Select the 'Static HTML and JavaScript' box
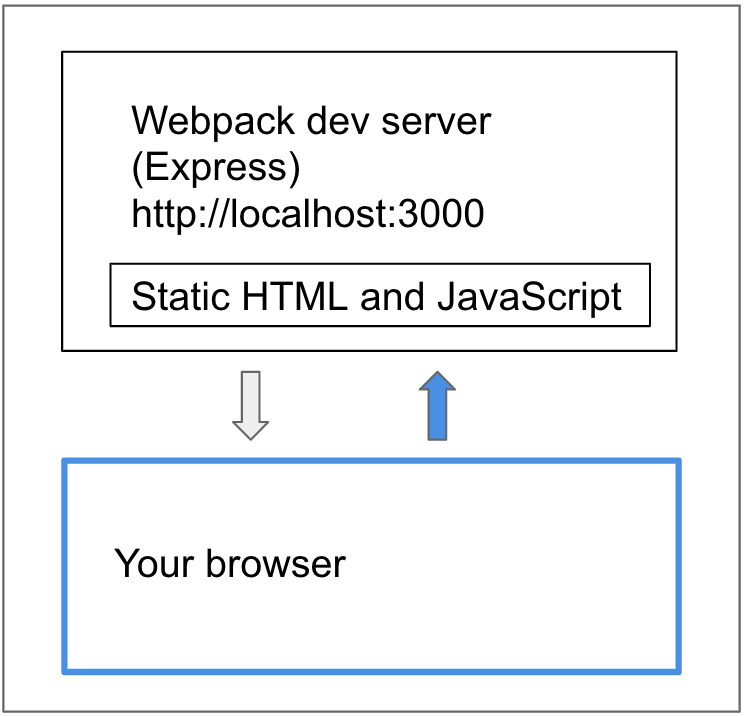Viewport: 744px width, 716px height. click(x=380, y=295)
